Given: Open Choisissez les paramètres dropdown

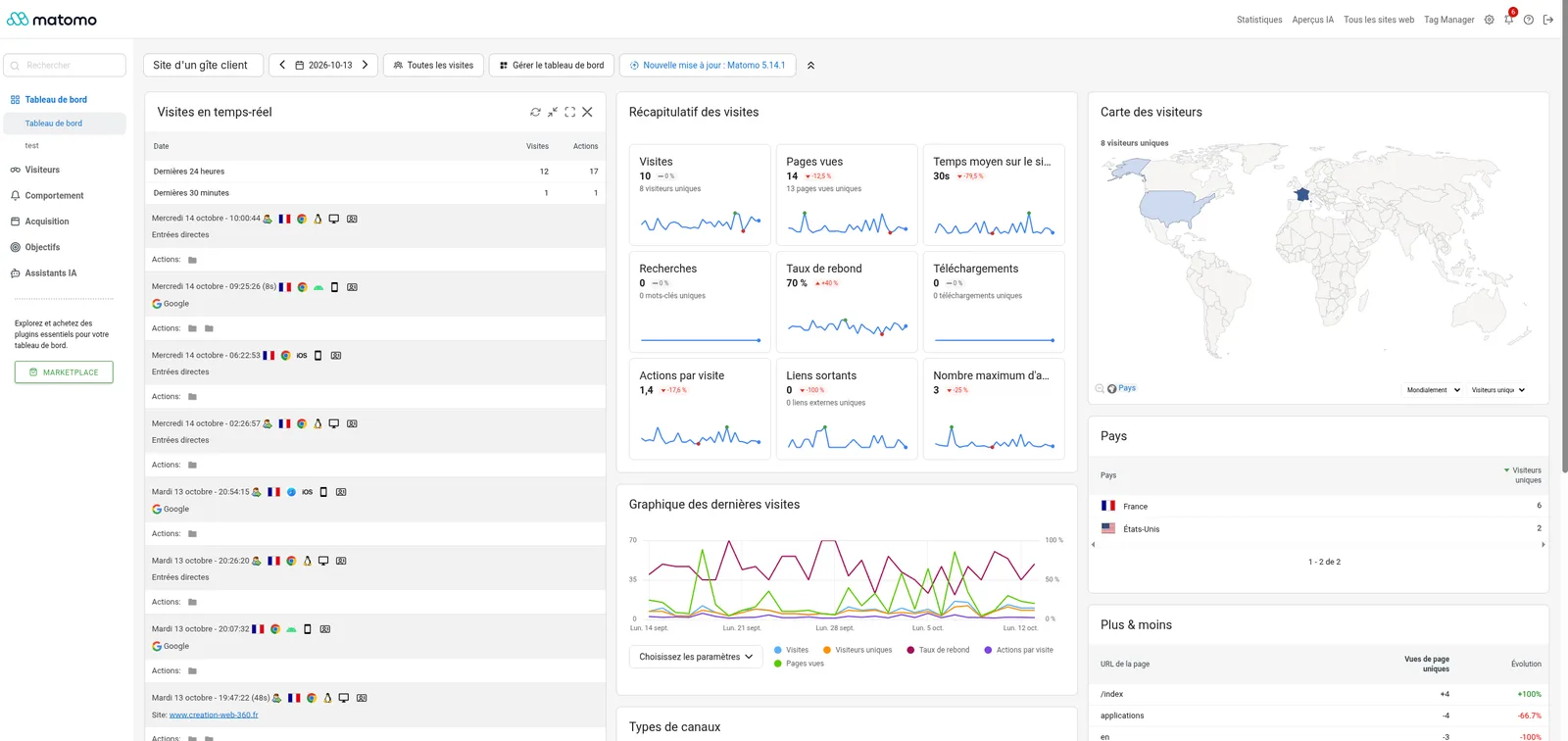Looking at the screenshot, I should [x=696, y=657].
